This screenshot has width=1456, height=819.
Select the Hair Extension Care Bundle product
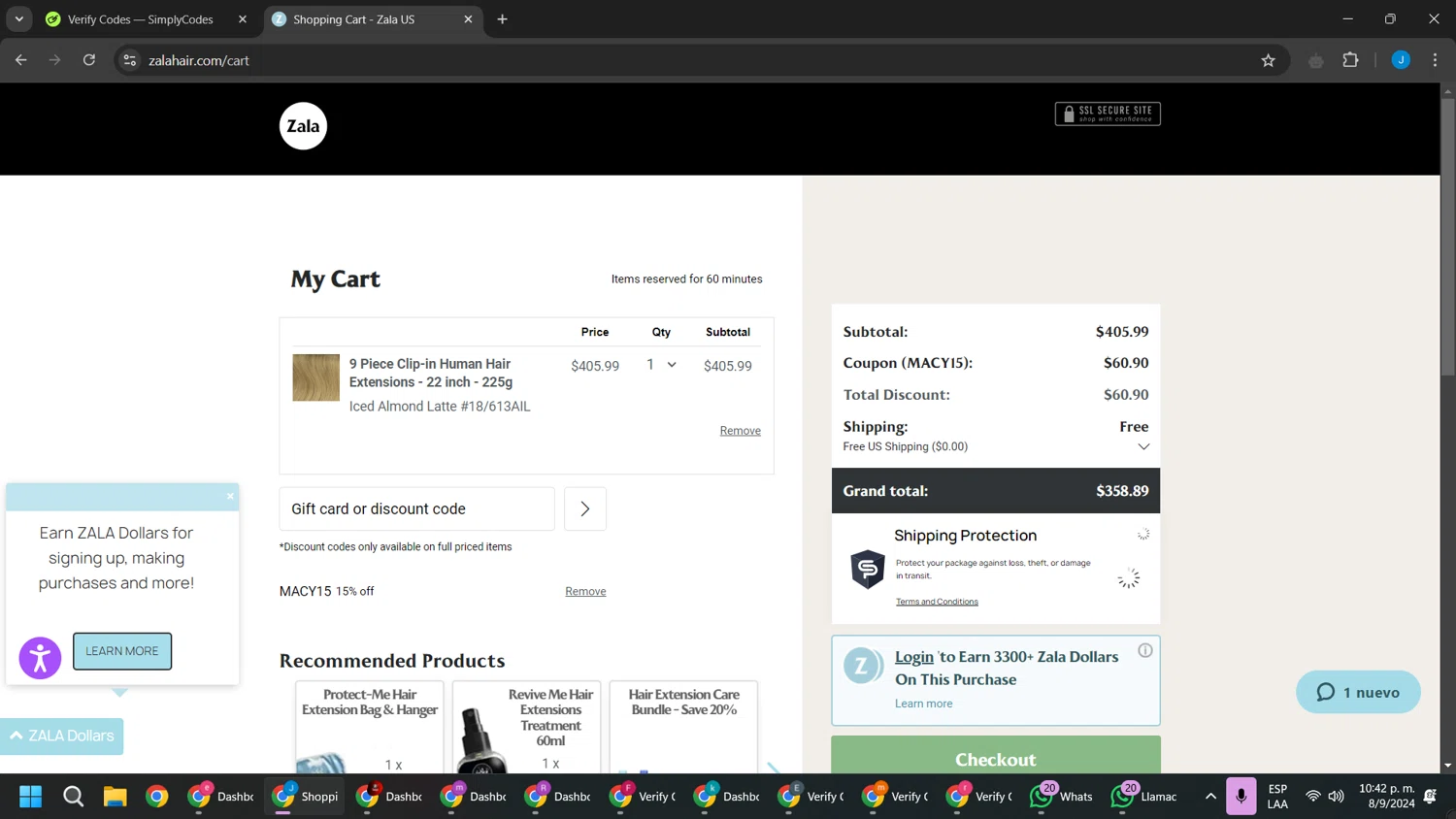pyautogui.click(x=683, y=727)
